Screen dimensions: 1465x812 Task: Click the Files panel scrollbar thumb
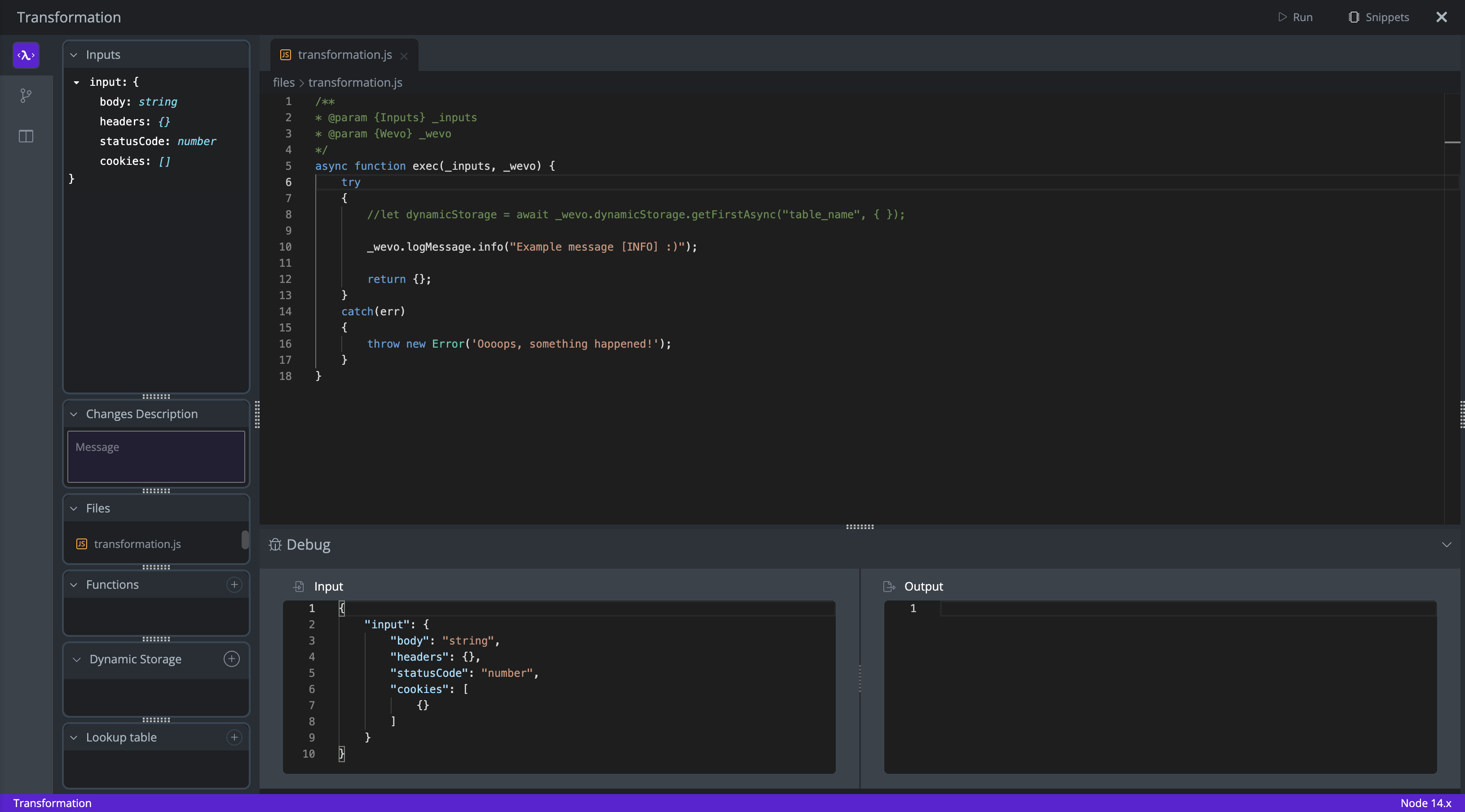(245, 540)
